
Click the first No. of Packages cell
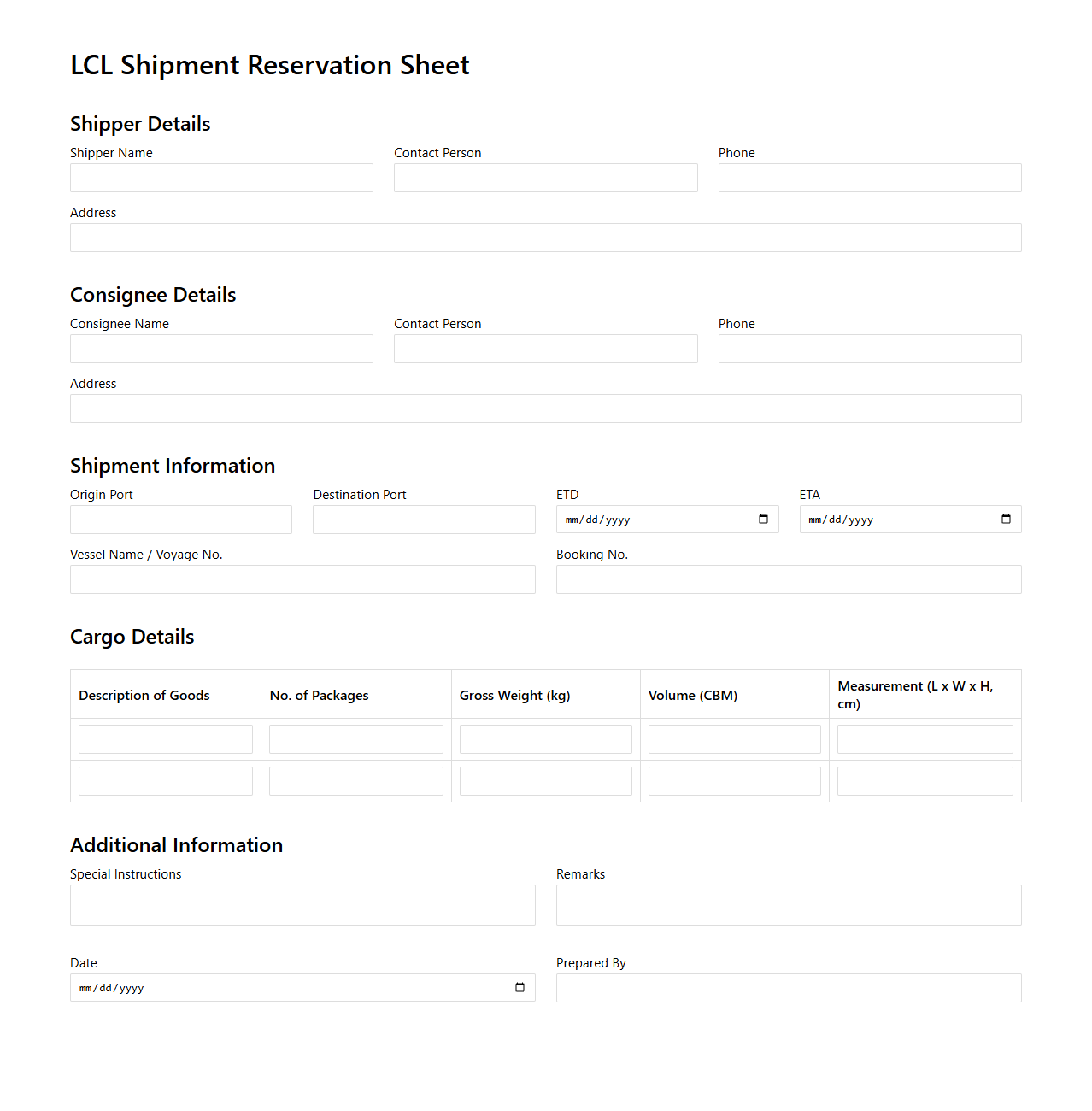pos(355,738)
